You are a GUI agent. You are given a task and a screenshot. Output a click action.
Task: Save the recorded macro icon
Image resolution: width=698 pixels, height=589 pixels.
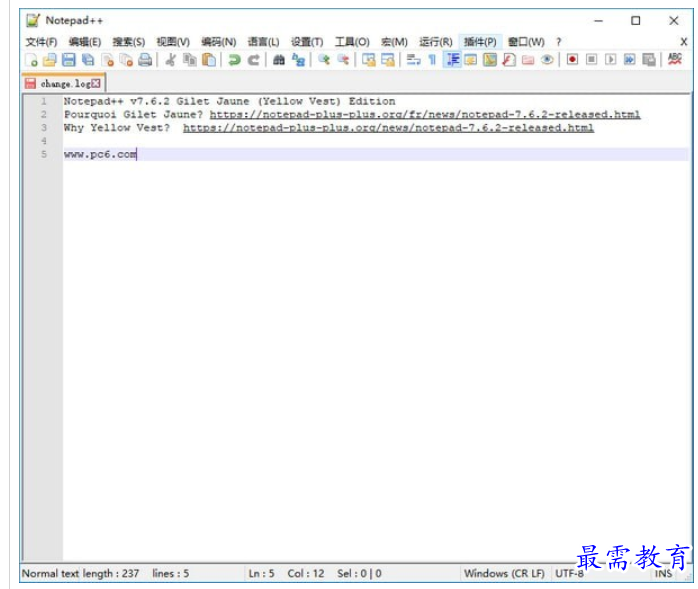pos(649,60)
